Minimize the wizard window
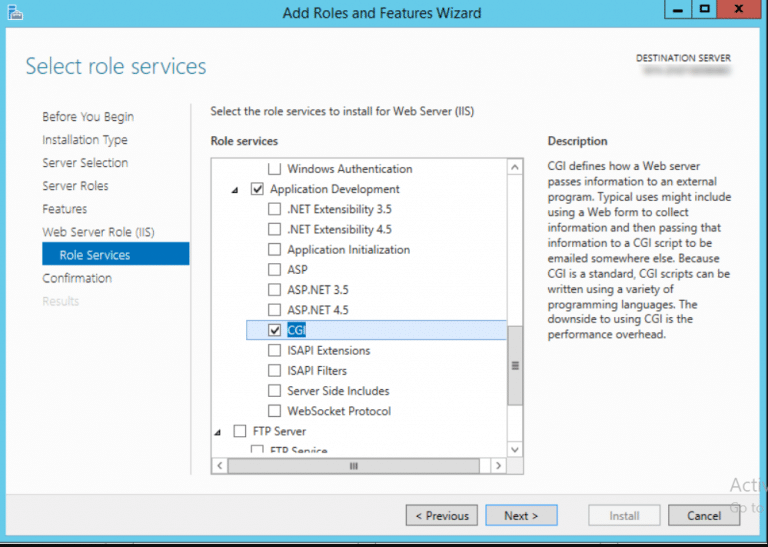This screenshot has height=547, width=768. coord(678,10)
